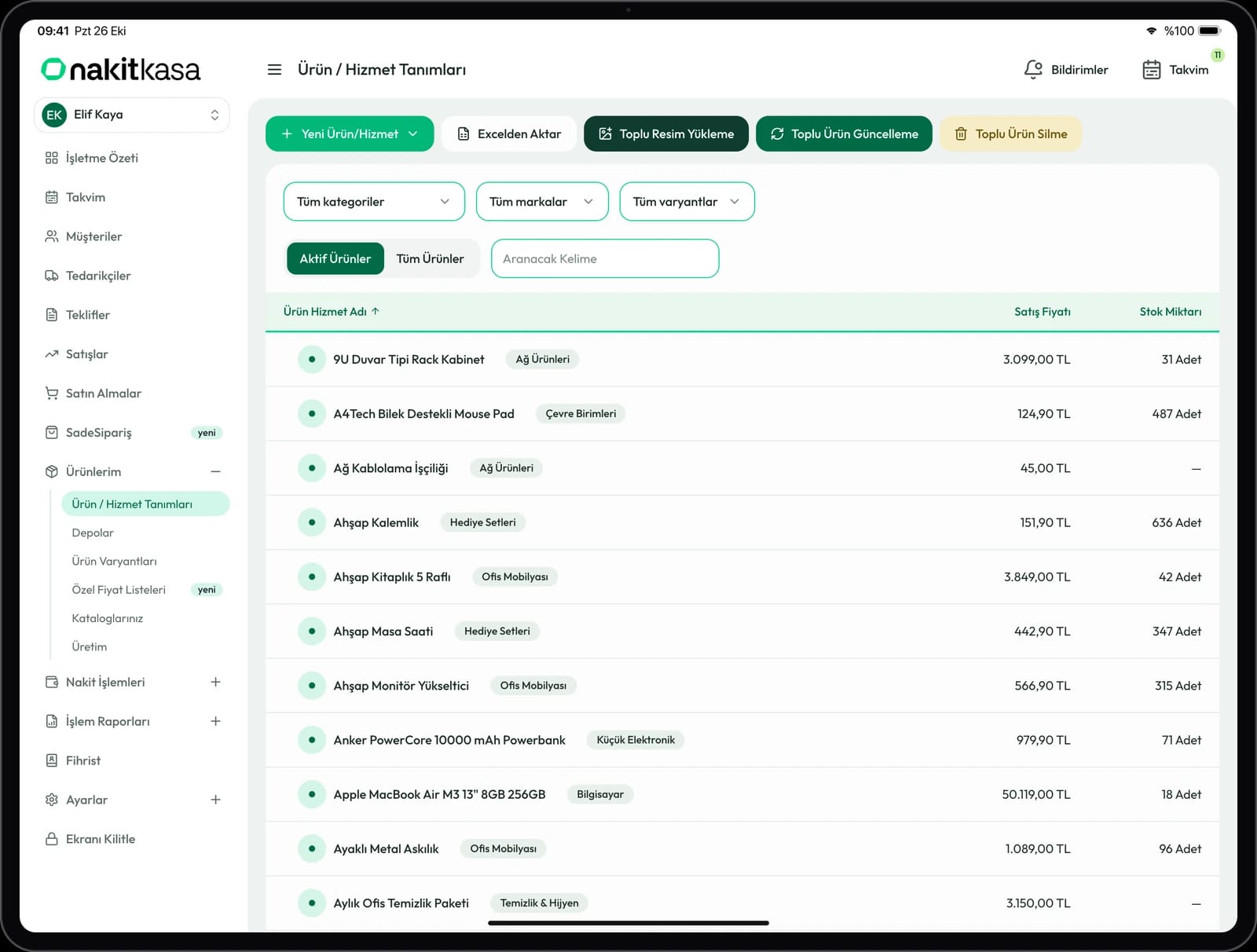Focus the Aranacak Kelime search field
This screenshot has width=1257, height=952.
point(605,258)
